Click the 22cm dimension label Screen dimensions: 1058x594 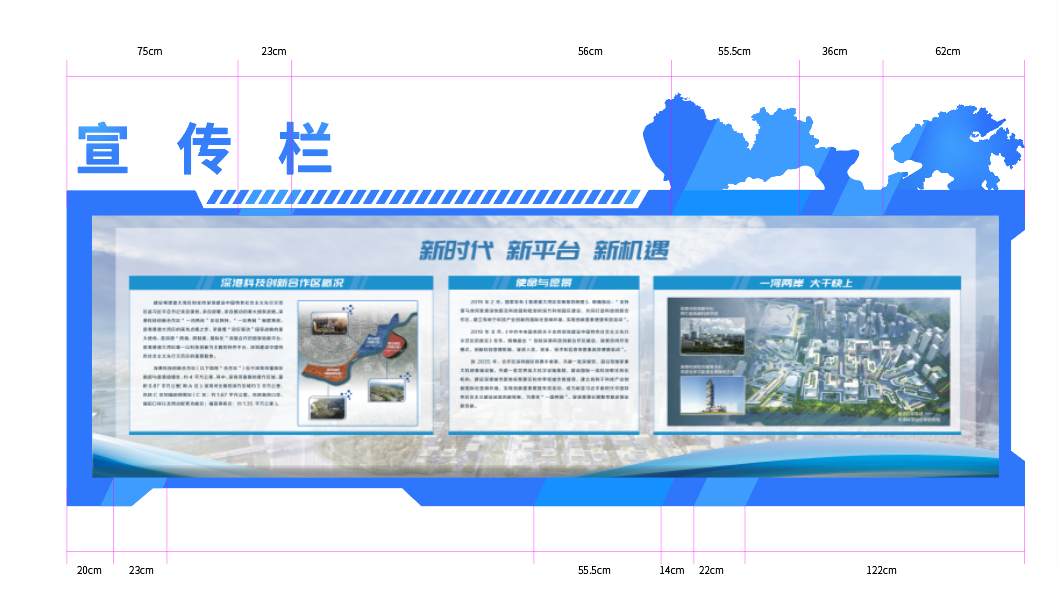click(711, 570)
